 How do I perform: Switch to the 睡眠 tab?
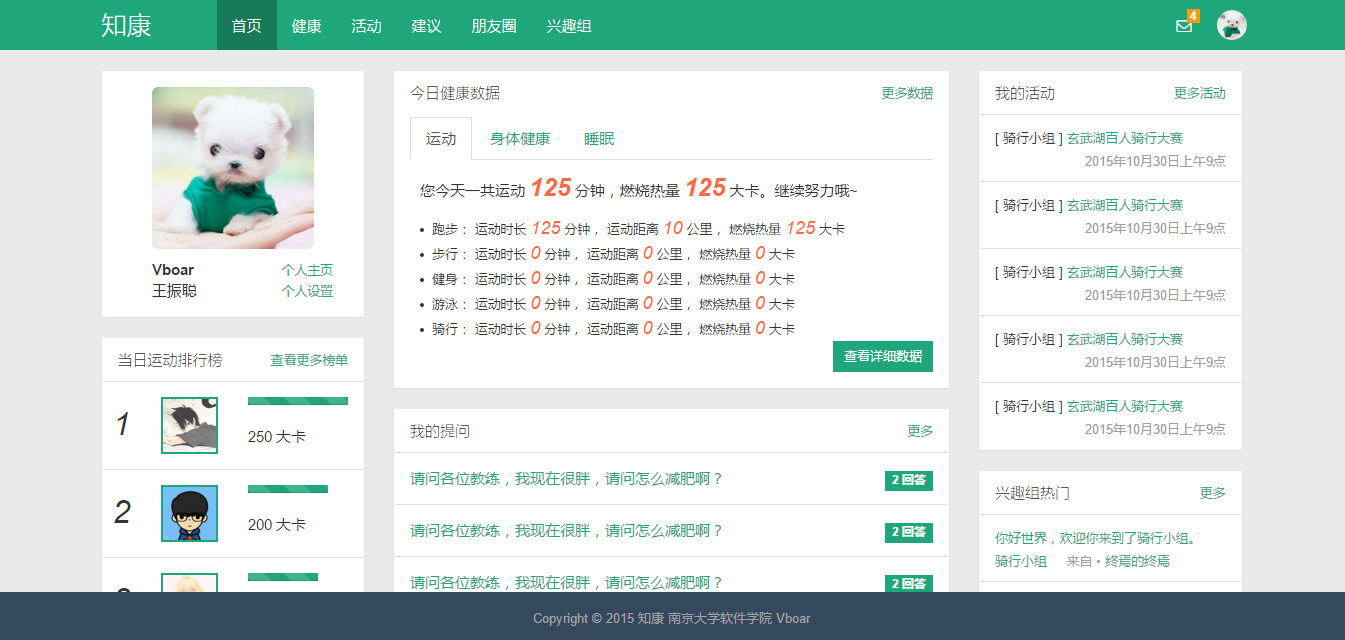click(599, 139)
